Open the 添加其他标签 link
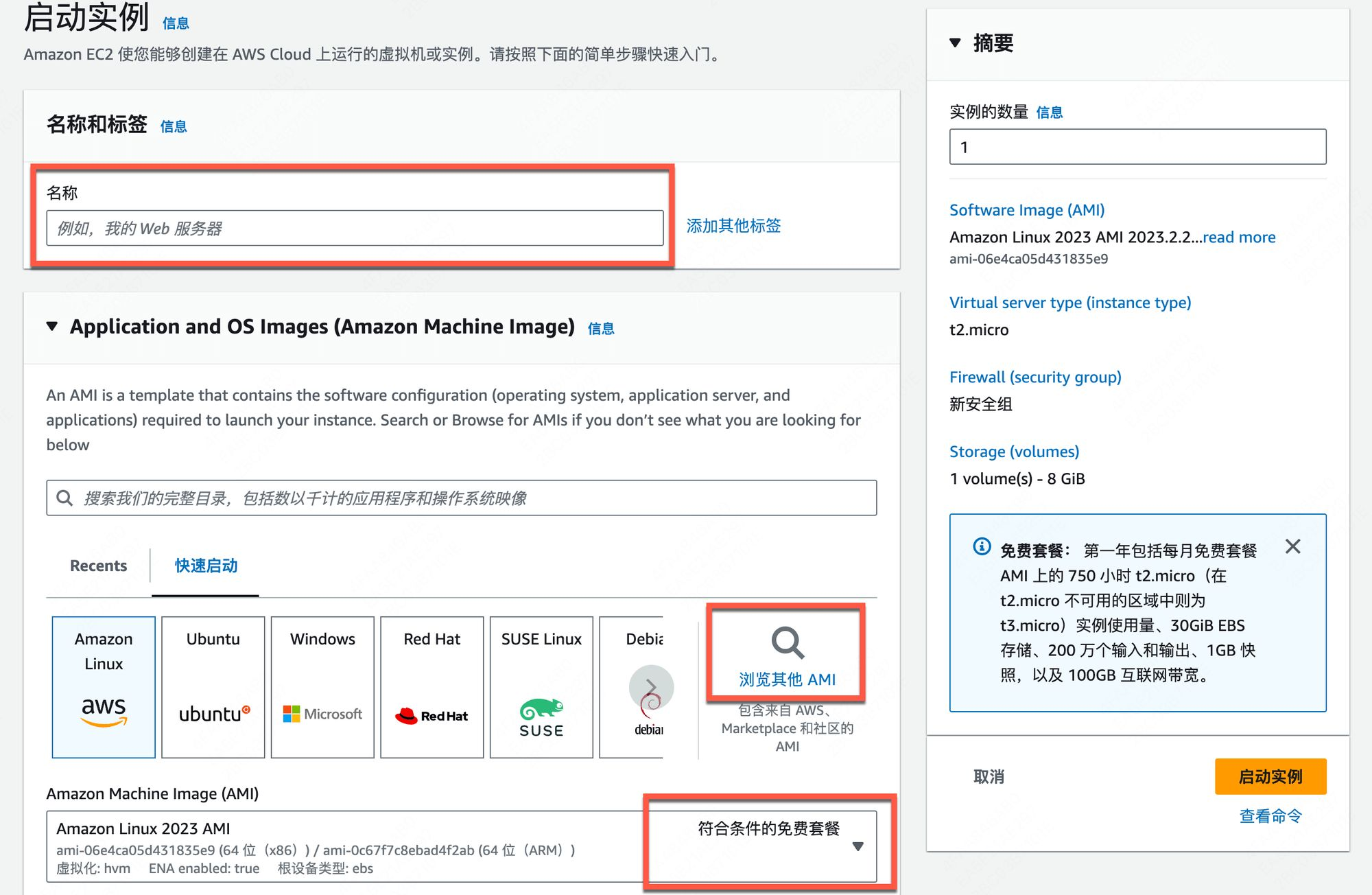This screenshot has width=1372, height=895. pos(733,226)
